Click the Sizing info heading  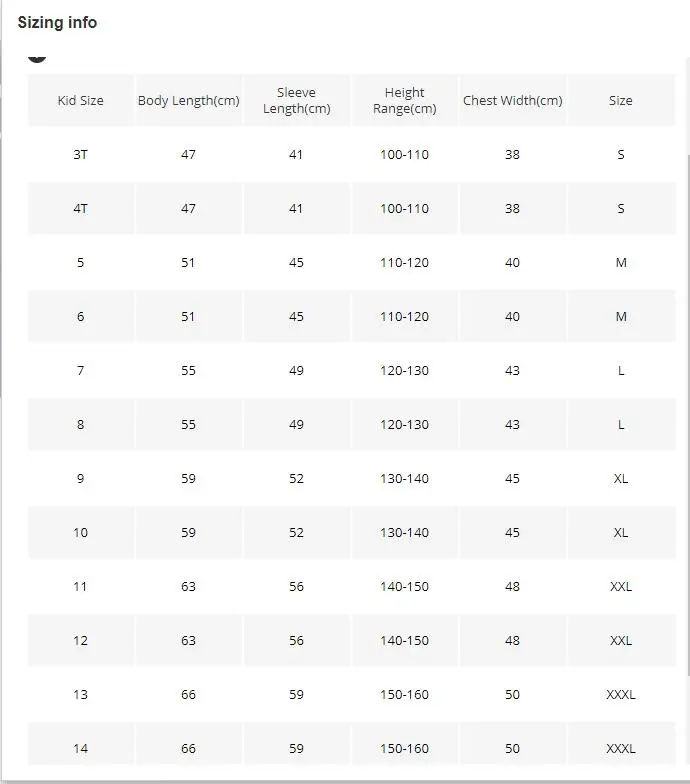coord(57,22)
